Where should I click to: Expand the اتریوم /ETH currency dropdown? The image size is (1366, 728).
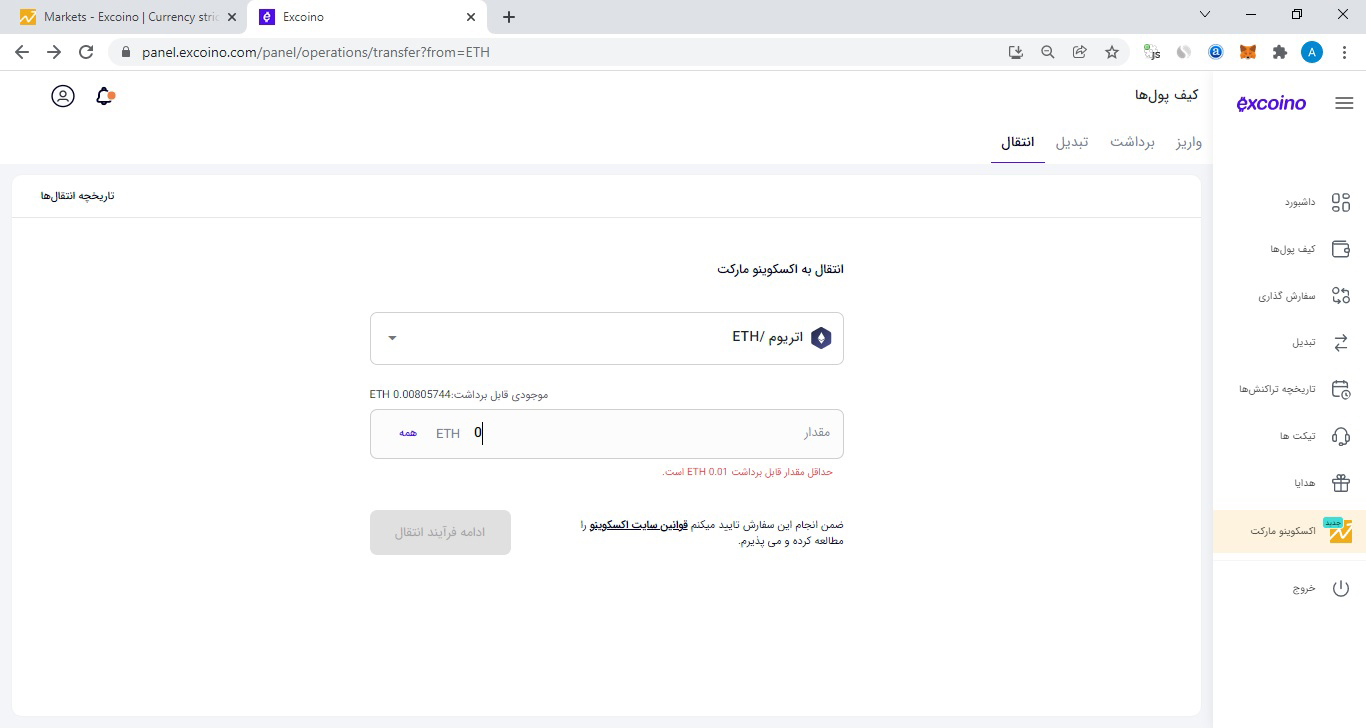point(607,338)
